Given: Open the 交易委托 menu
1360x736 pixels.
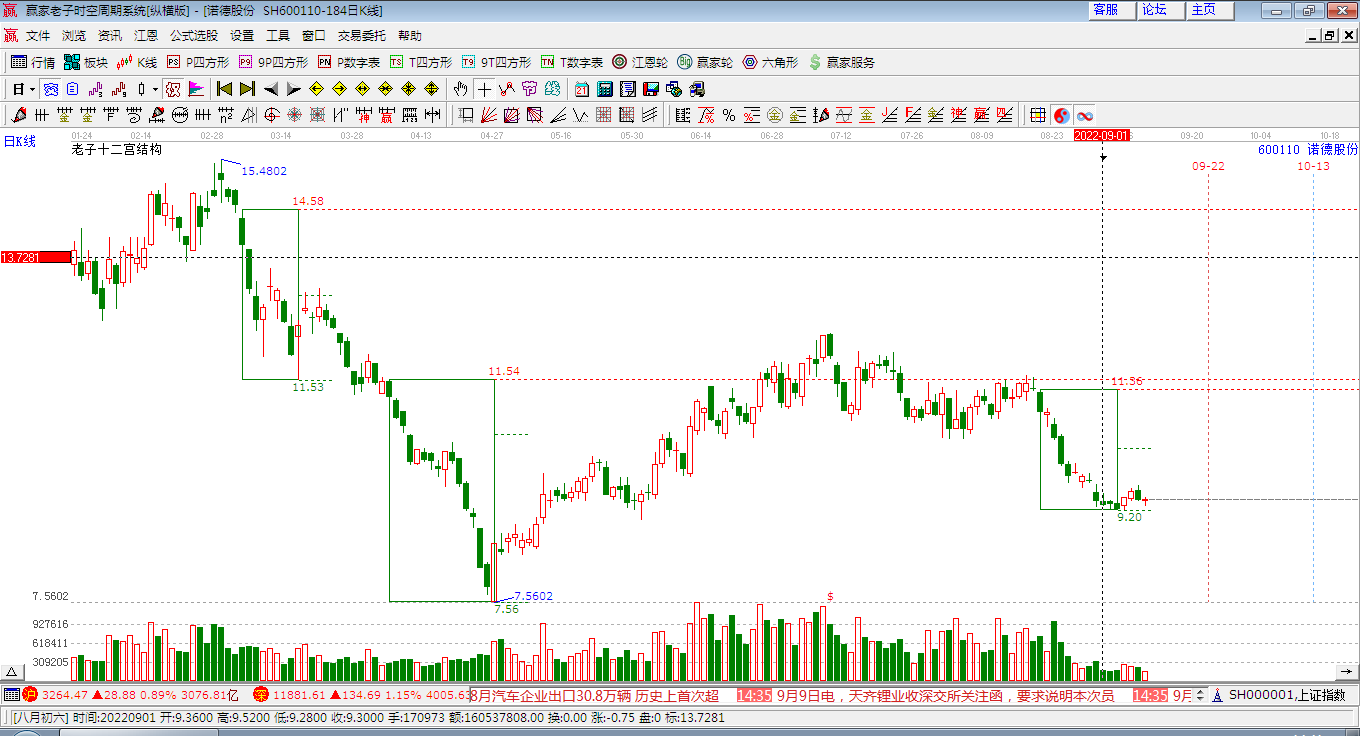Looking at the screenshot, I should point(361,35).
